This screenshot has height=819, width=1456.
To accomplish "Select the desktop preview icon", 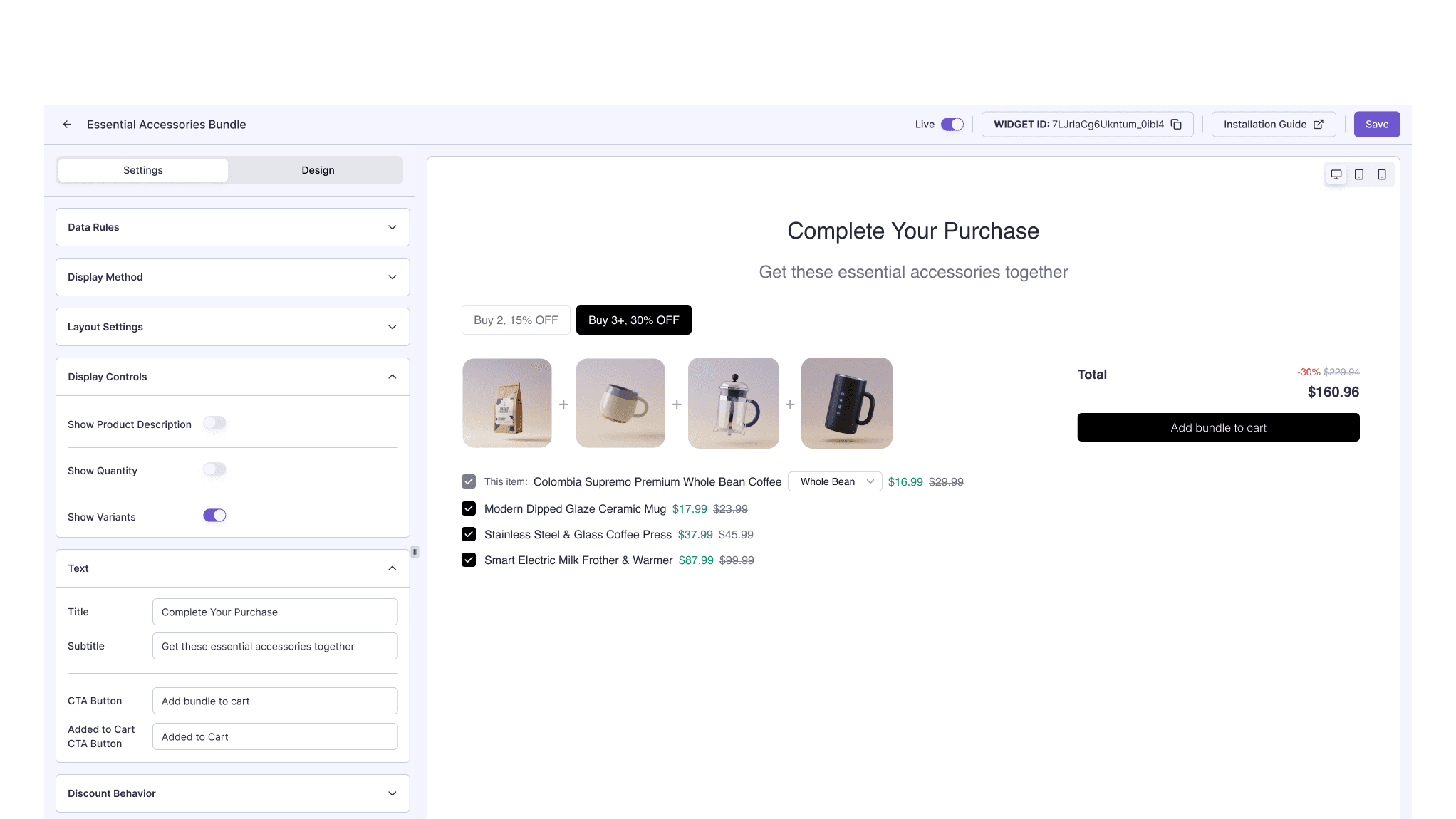I will coord(1336,174).
